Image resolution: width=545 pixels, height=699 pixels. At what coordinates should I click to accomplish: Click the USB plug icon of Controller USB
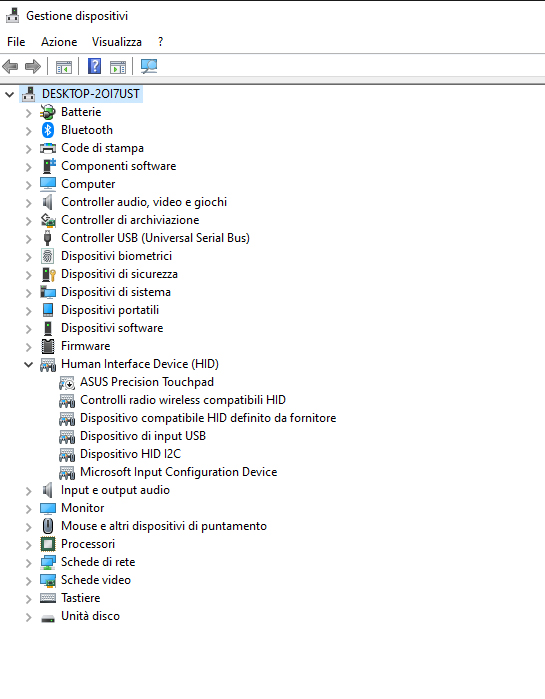[48, 238]
